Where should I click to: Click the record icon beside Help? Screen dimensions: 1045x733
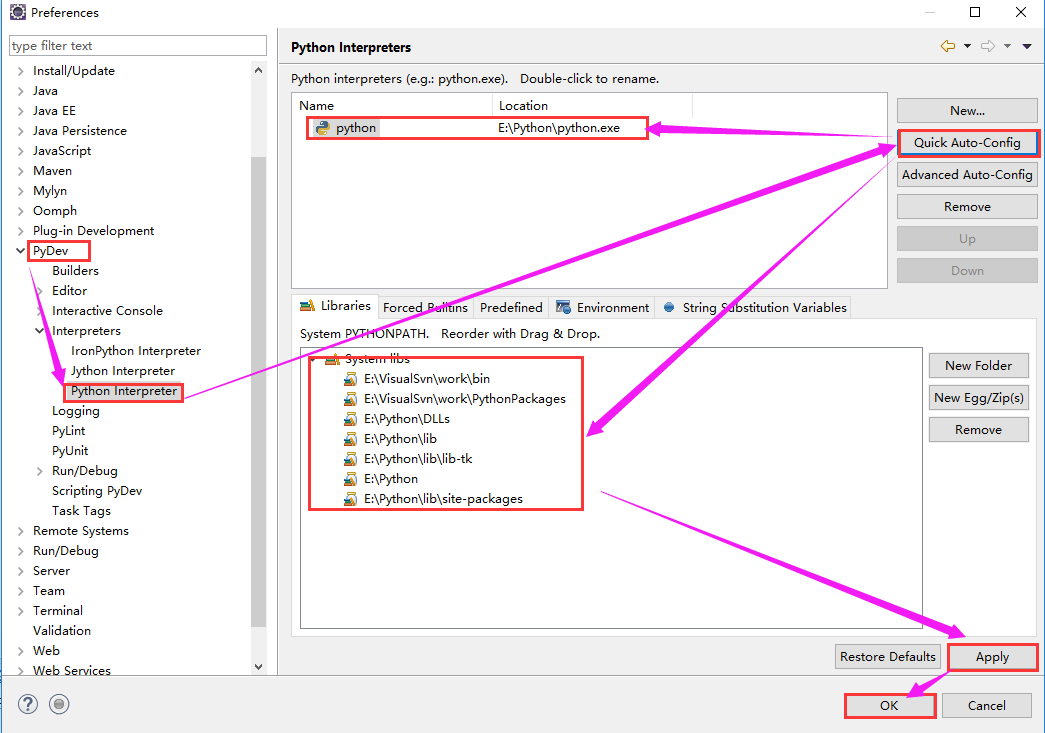(x=59, y=704)
